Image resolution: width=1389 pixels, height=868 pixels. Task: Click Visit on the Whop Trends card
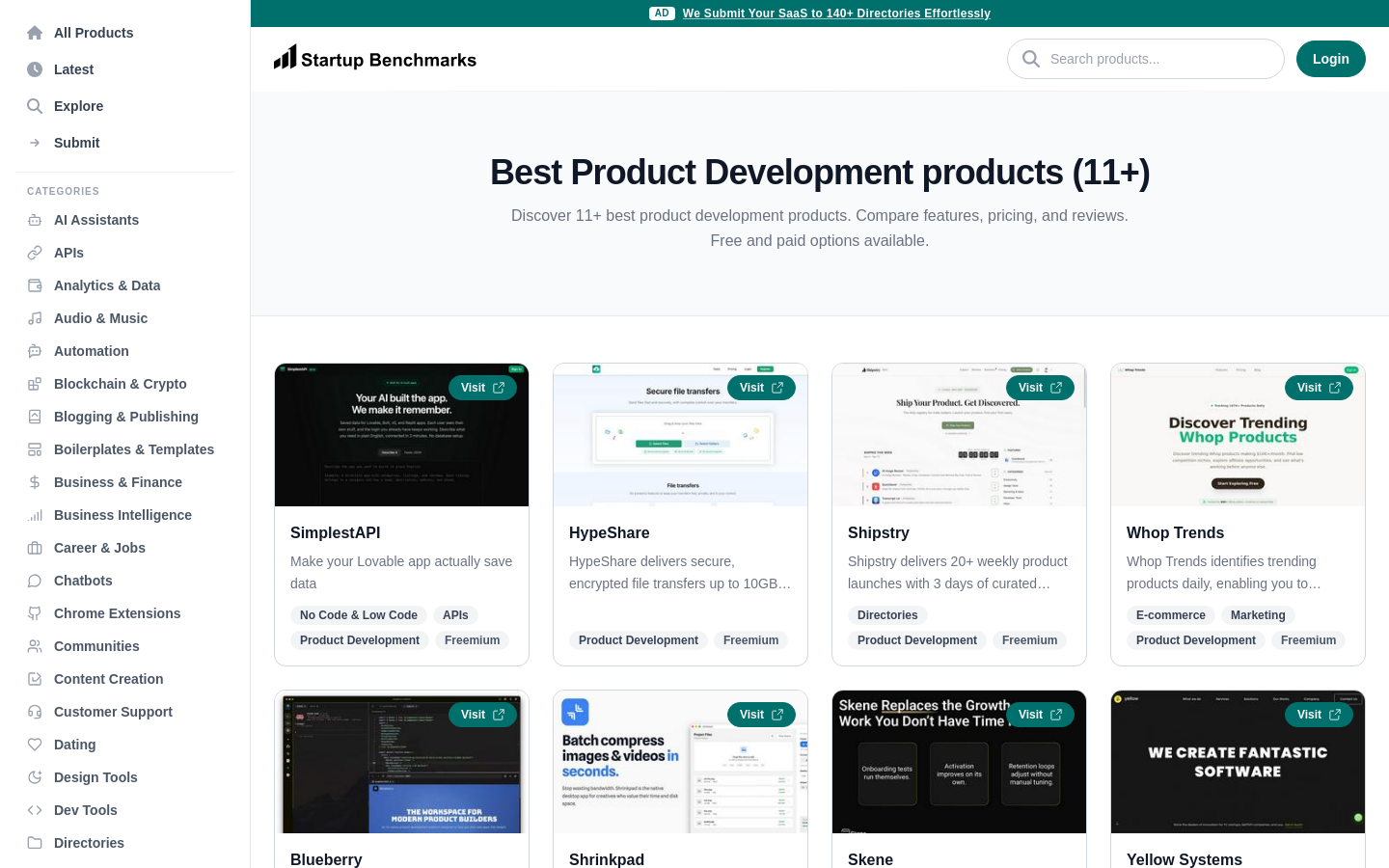pos(1319,388)
